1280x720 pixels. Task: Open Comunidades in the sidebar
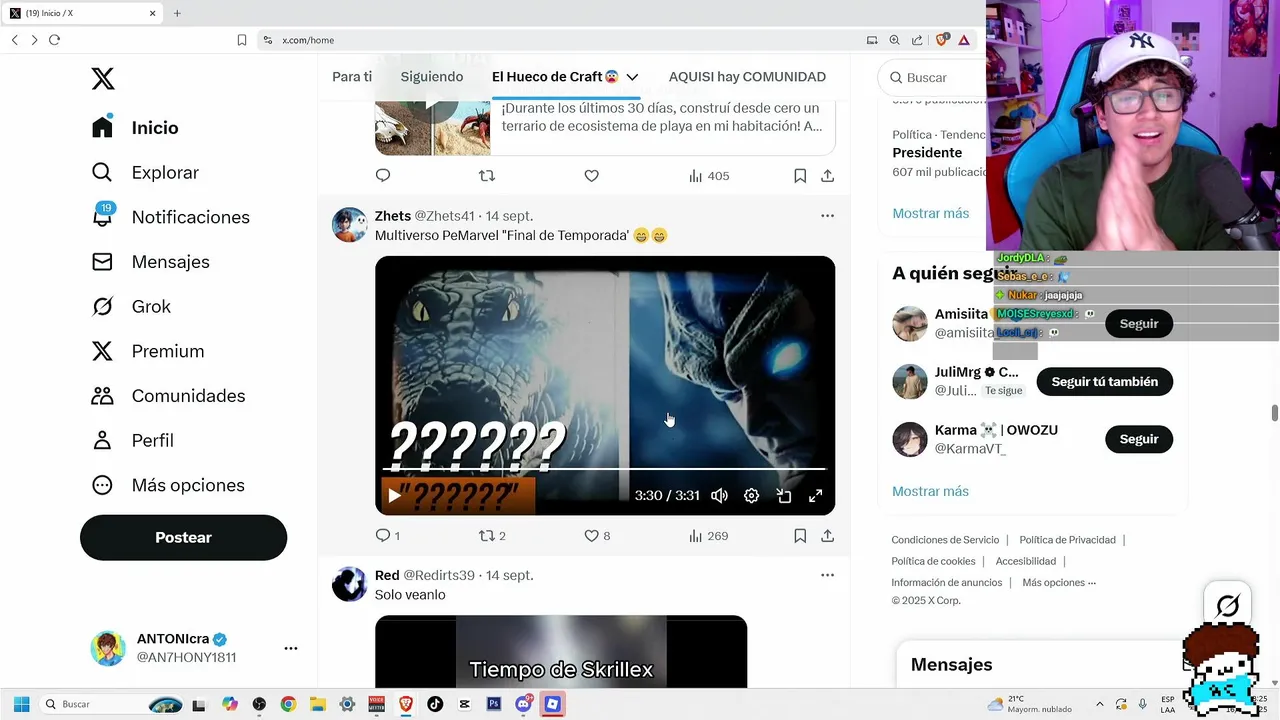coord(167,396)
